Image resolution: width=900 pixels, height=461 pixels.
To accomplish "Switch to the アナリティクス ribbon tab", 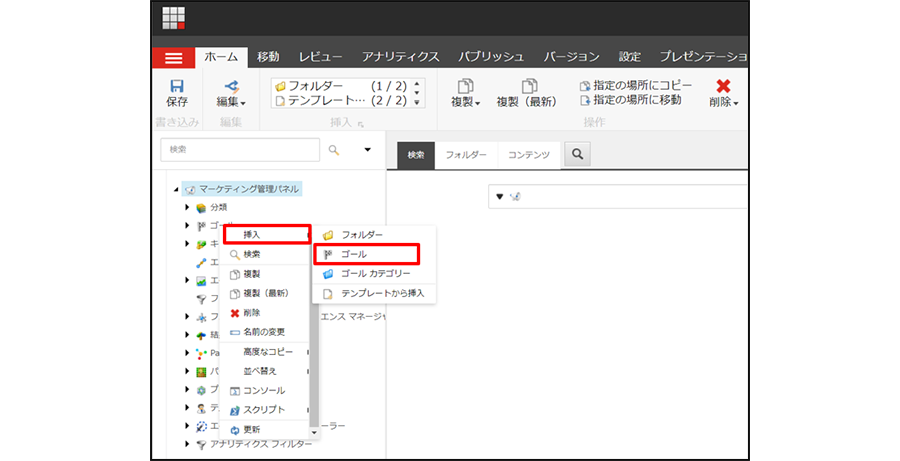I will (403, 57).
